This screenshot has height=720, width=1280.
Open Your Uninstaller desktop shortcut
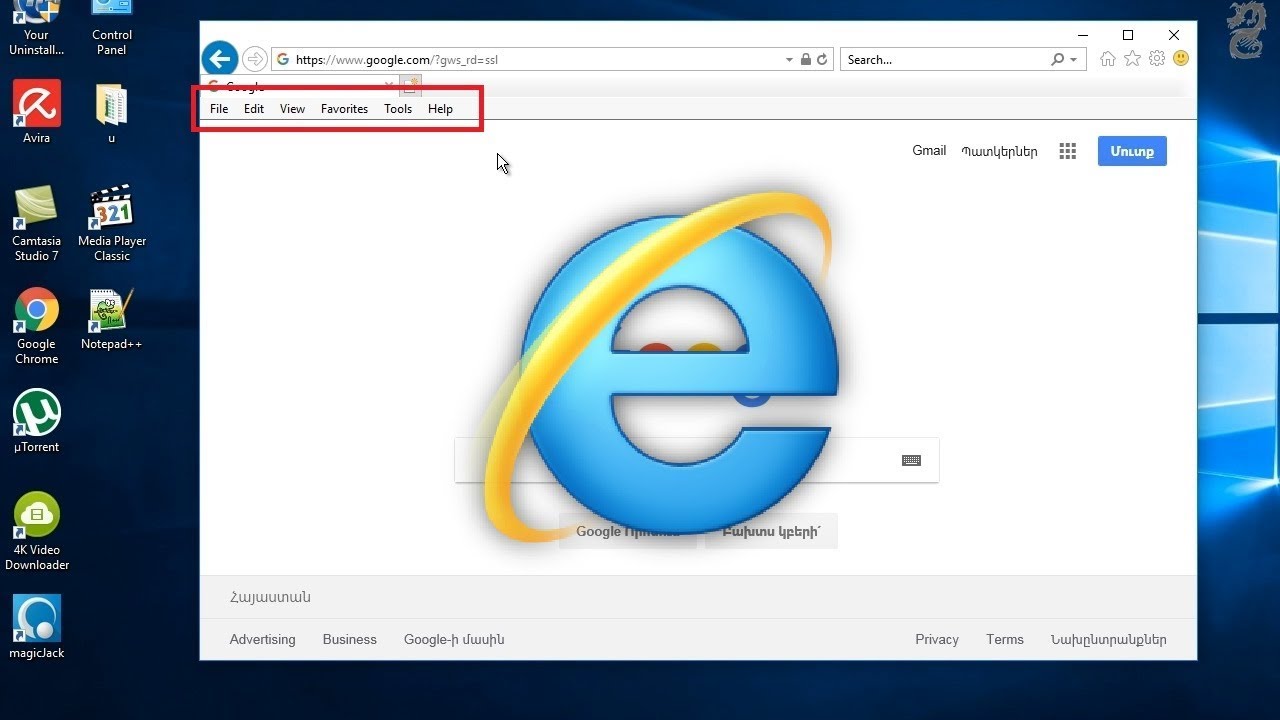37,27
